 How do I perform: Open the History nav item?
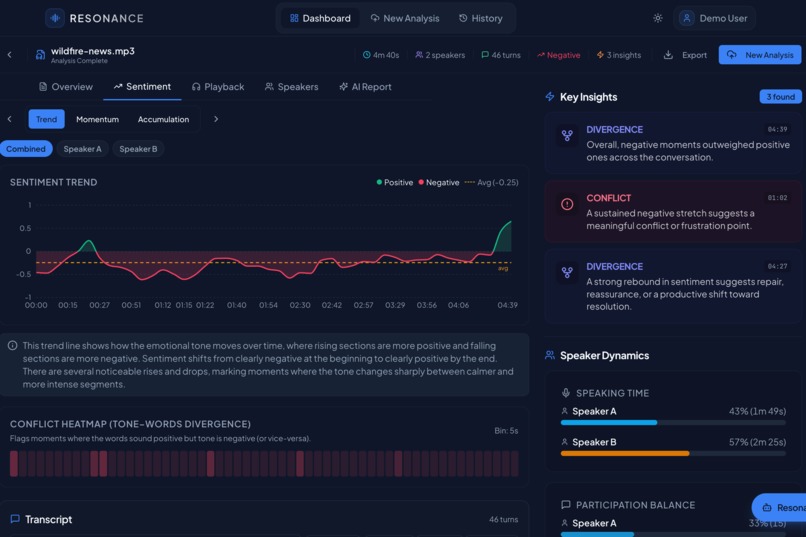(x=481, y=18)
